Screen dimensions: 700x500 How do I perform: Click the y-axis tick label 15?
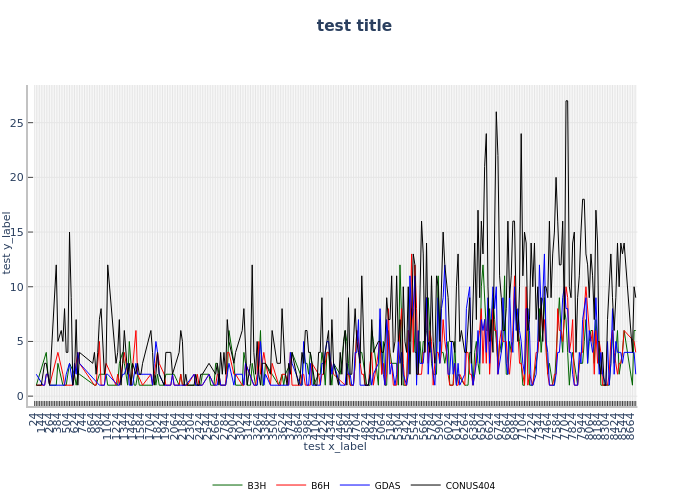coord(15,232)
